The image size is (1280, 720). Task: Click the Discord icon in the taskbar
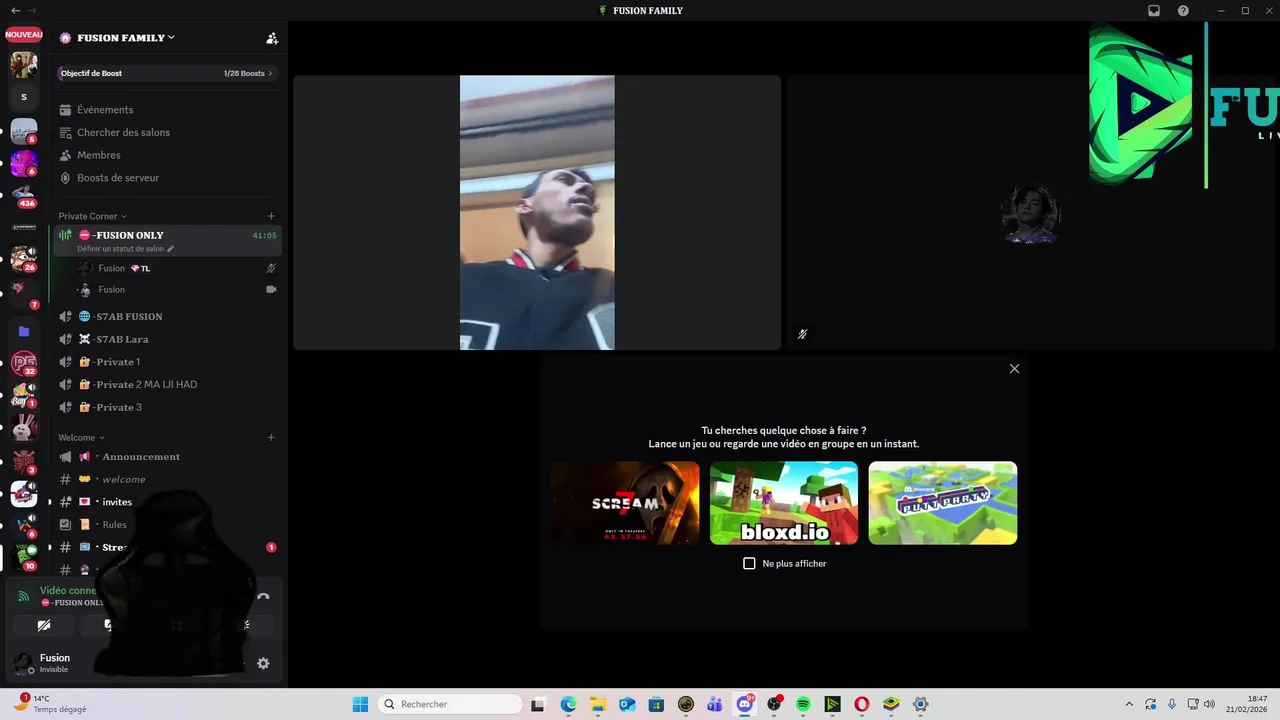(x=744, y=704)
